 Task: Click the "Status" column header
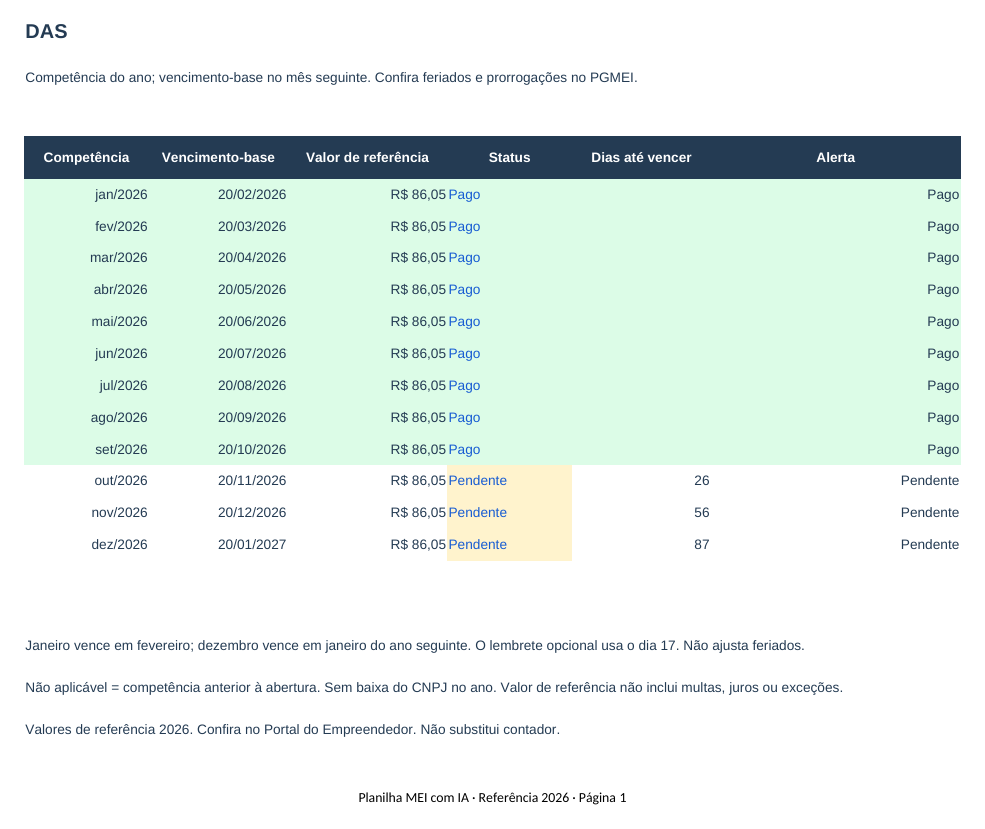509,158
